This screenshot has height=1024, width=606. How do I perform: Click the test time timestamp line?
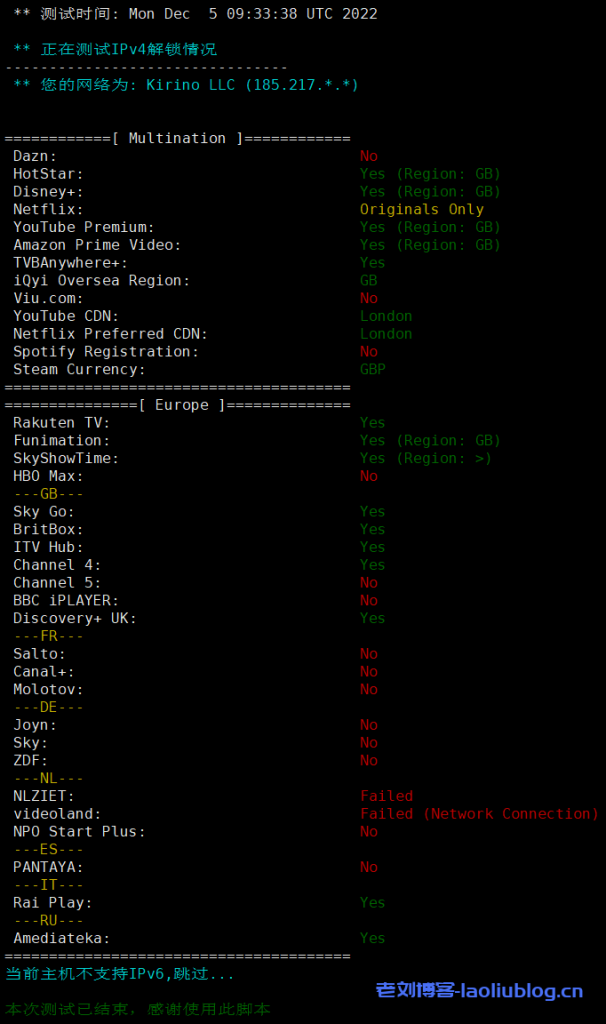click(x=195, y=14)
